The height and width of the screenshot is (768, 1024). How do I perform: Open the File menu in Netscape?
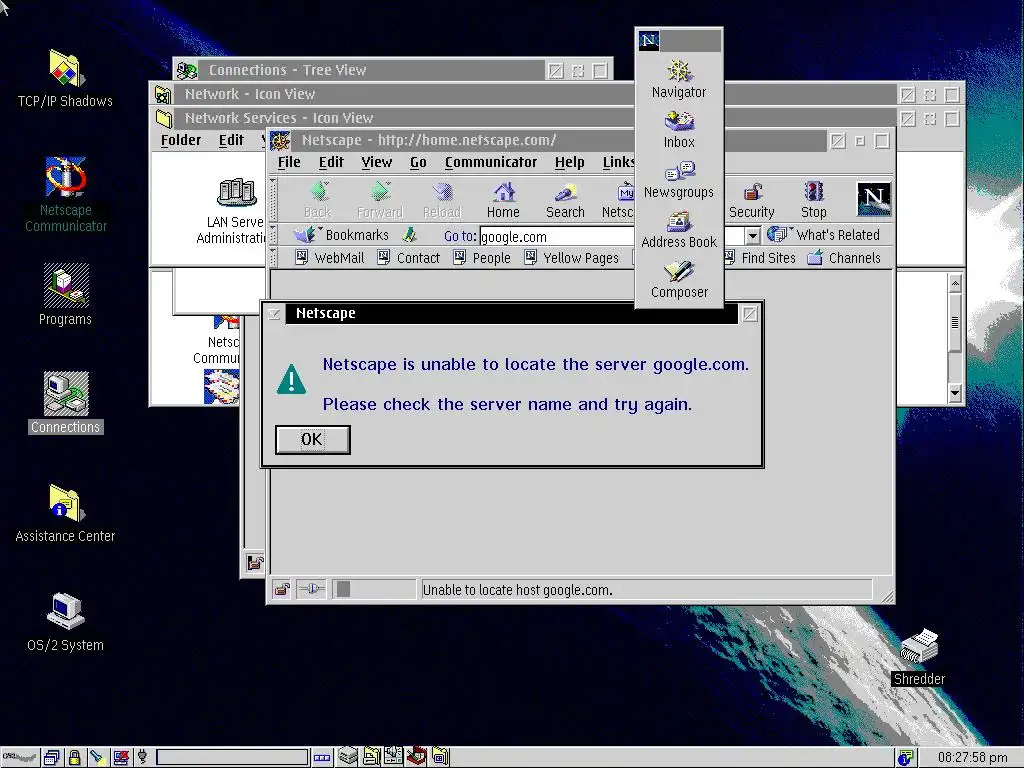tap(289, 162)
